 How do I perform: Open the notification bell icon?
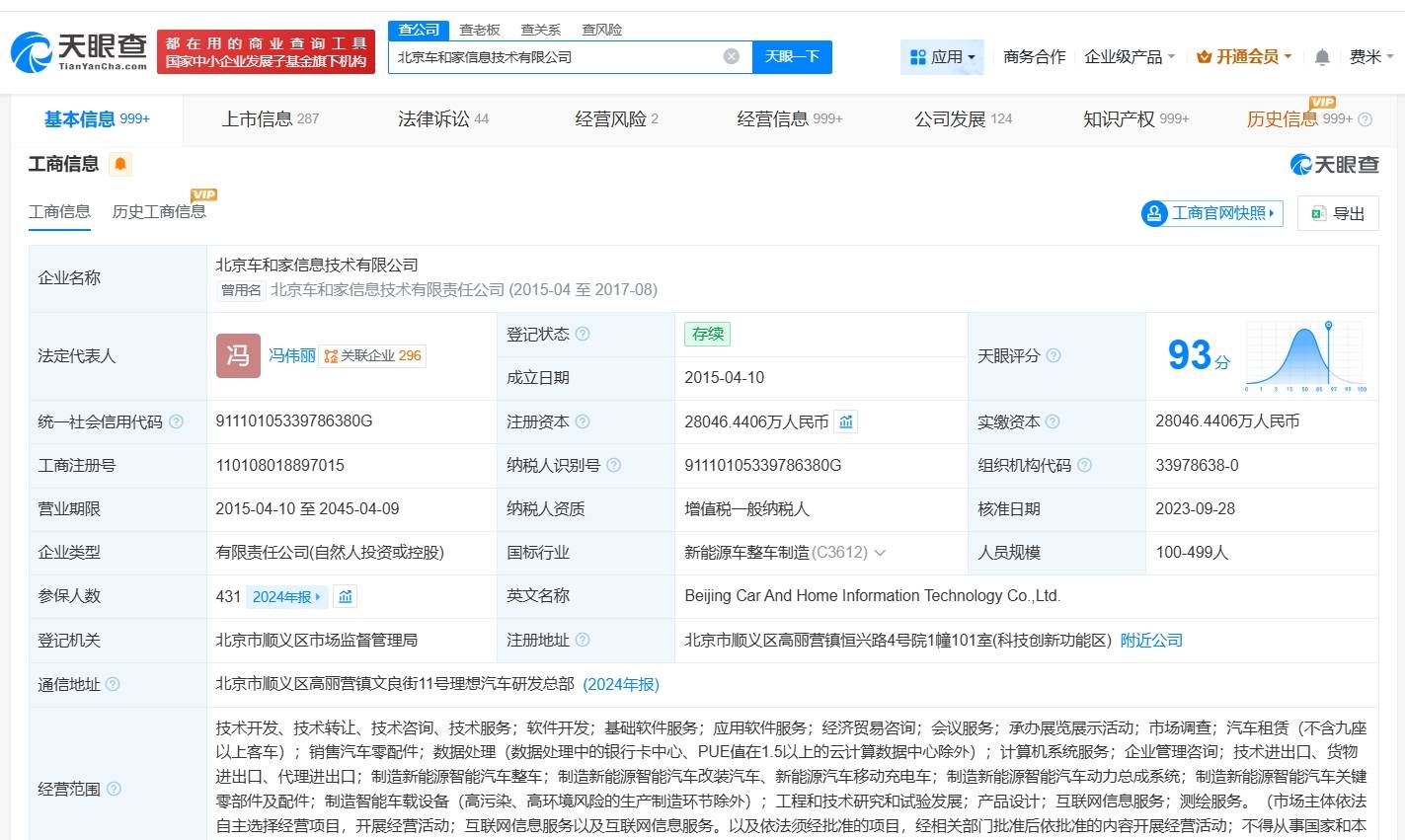(x=1322, y=57)
